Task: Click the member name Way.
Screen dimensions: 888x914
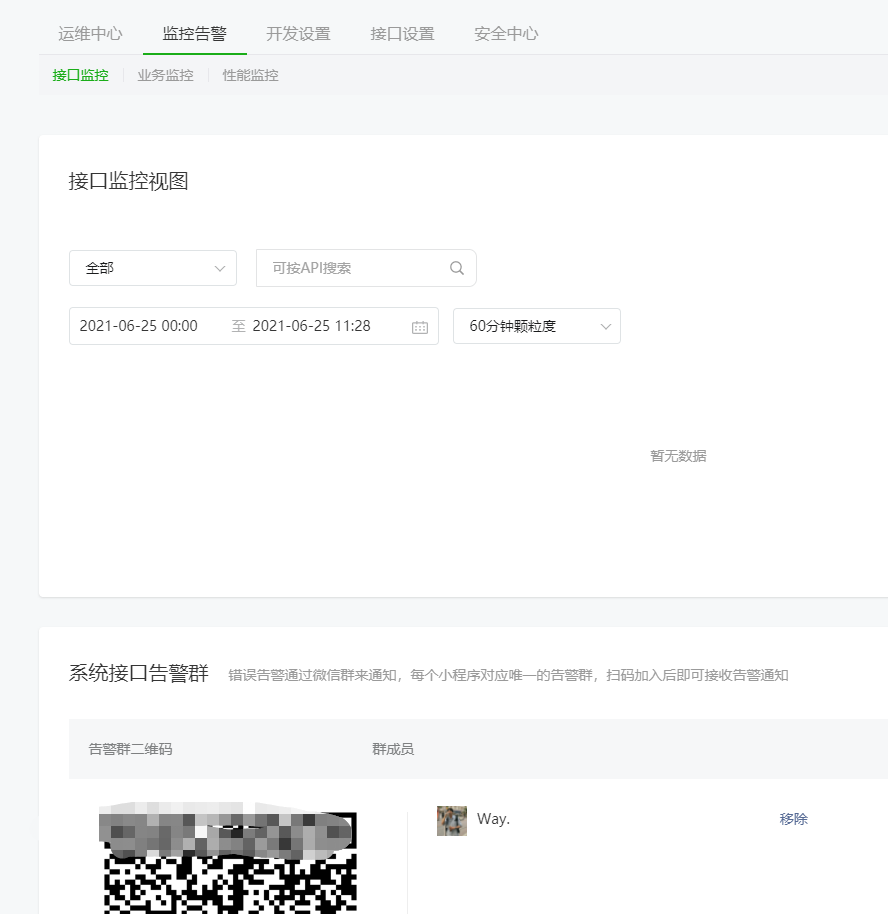Action: 493,819
